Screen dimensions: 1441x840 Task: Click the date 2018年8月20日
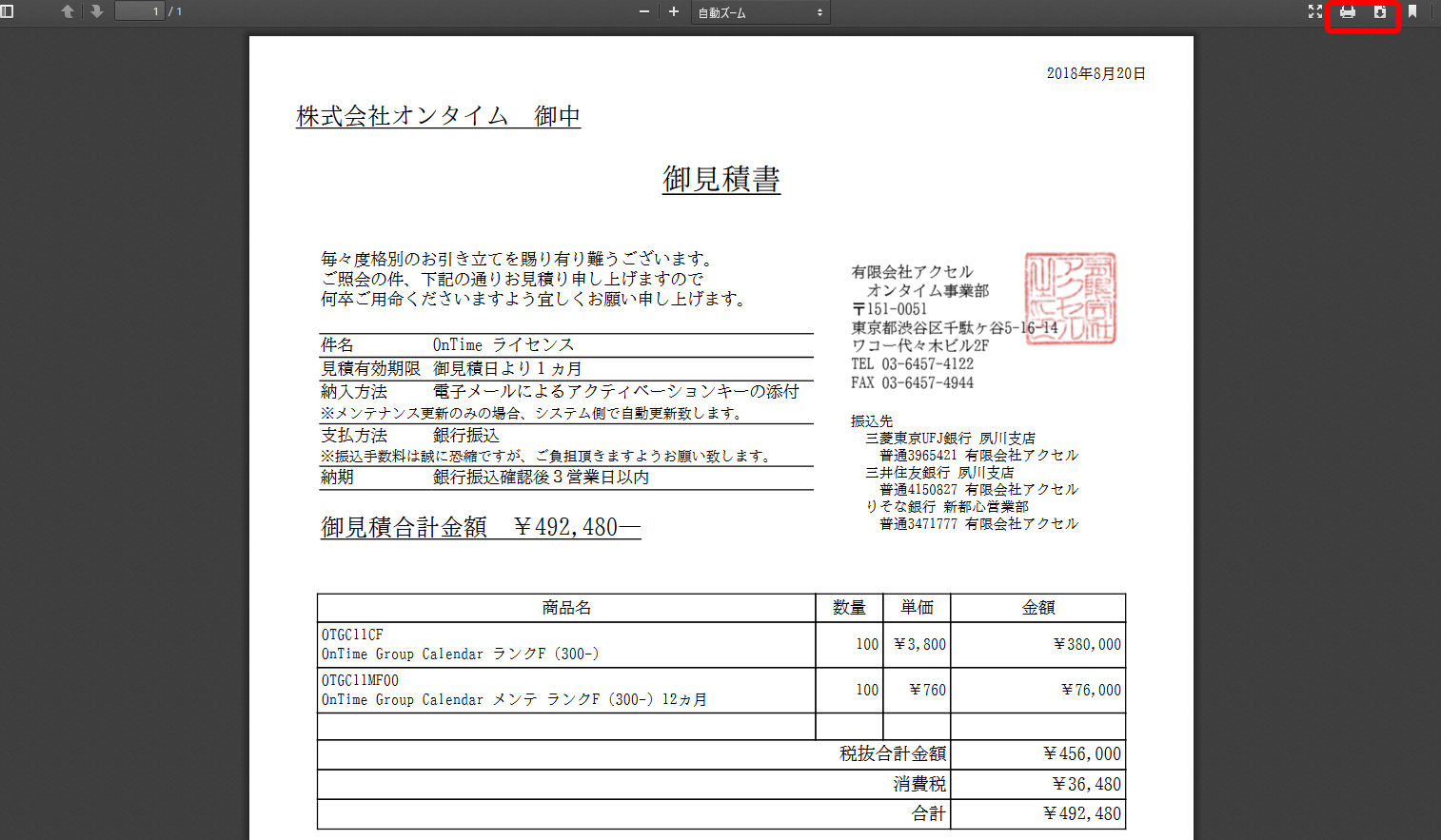point(1095,72)
